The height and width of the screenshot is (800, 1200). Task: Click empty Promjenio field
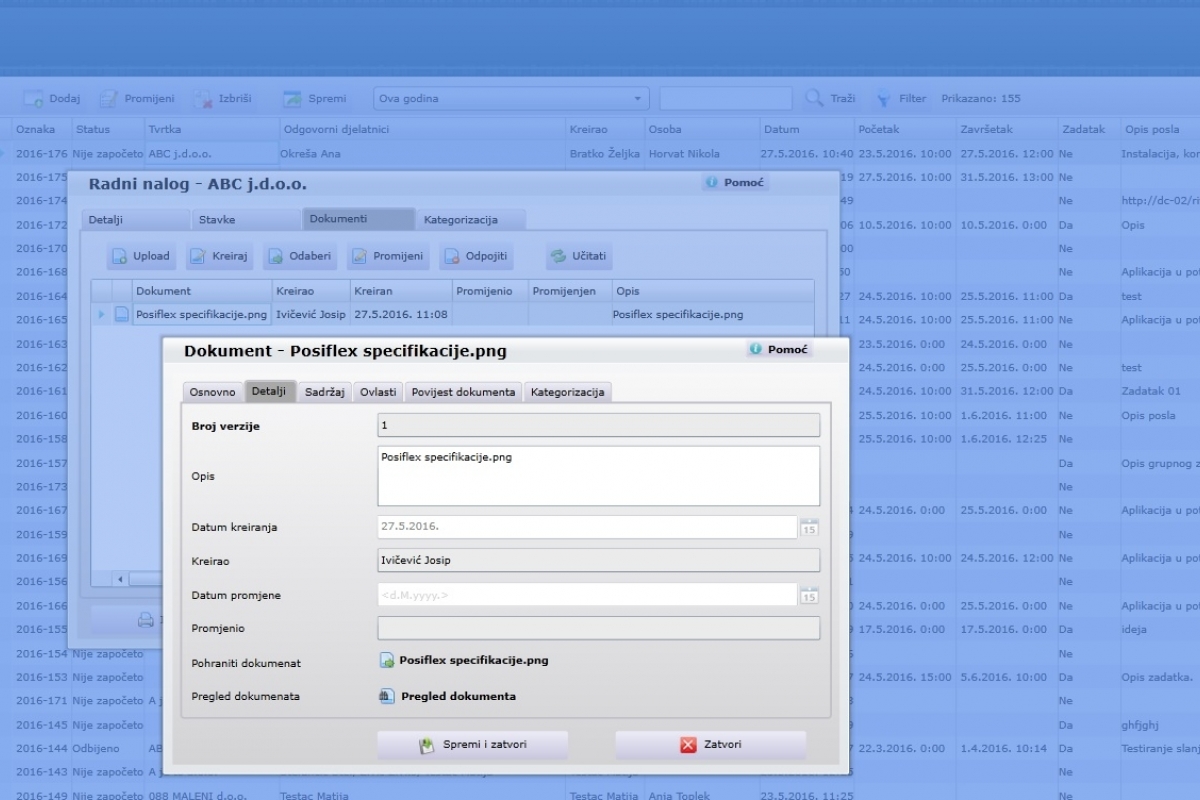[x=598, y=629]
